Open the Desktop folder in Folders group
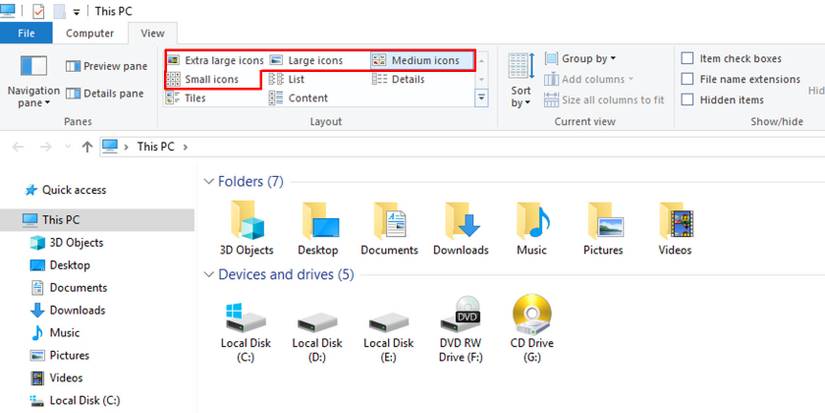825x413 pixels. click(x=318, y=220)
